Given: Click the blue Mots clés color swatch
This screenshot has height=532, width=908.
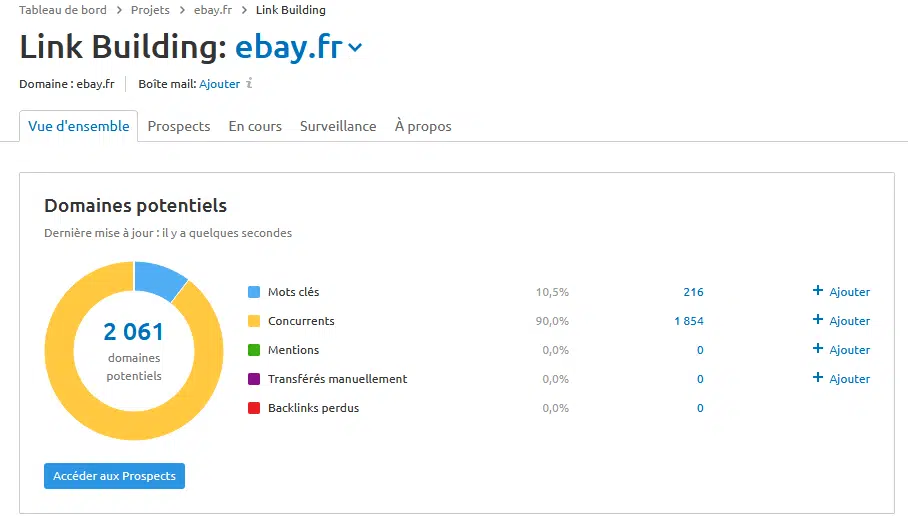Looking at the screenshot, I should pyautogui.click(x=254, y=292).
